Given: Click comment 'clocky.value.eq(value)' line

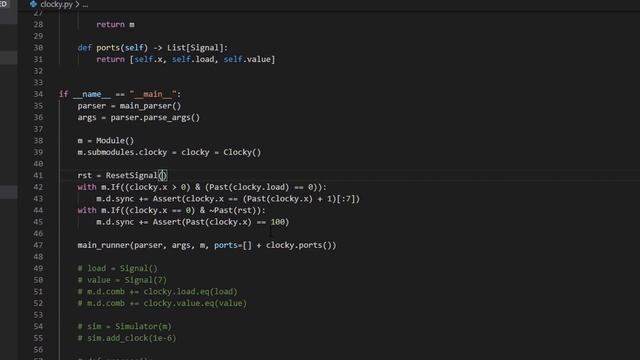Looking at the screenshot, I should tap(162, 304).
